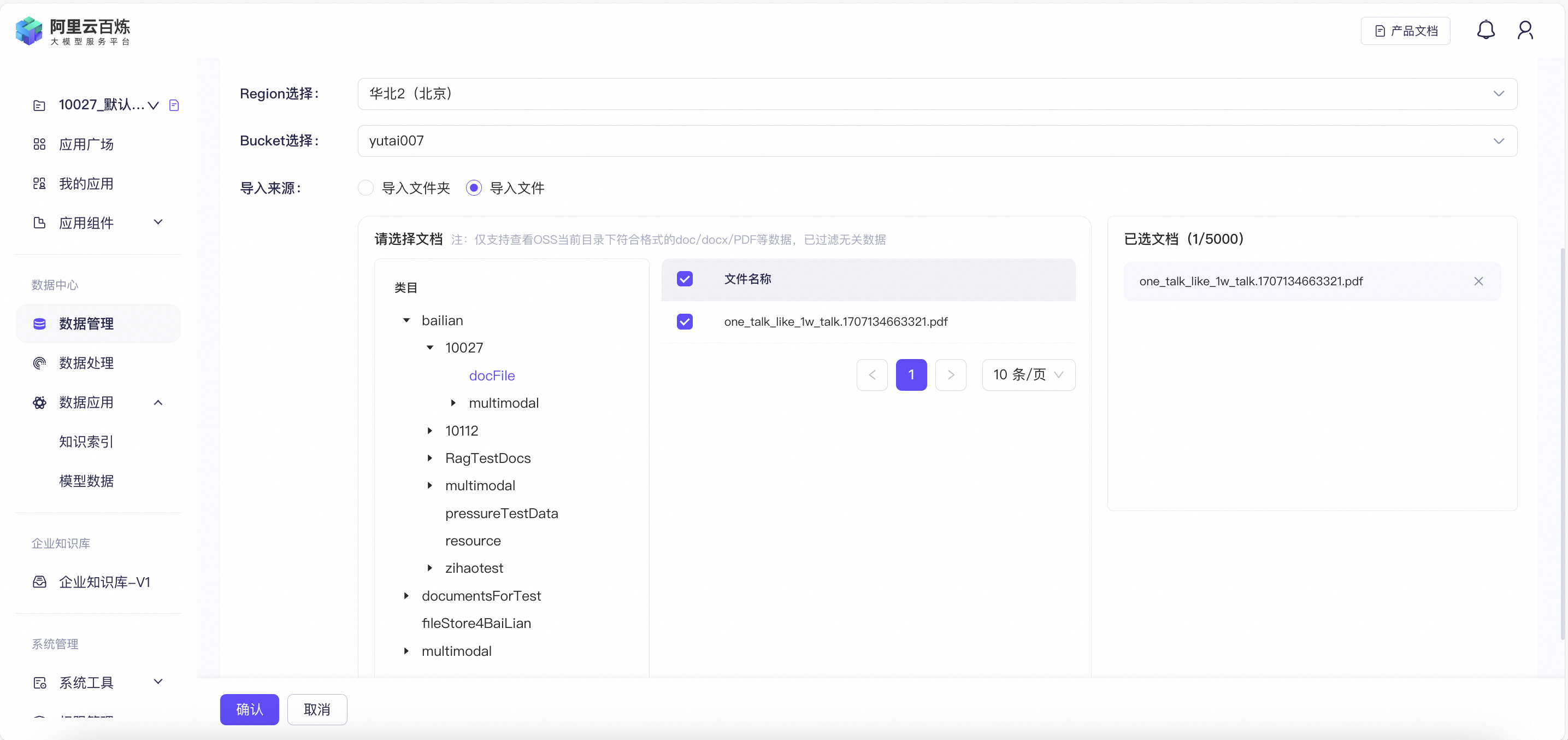Click the 产品文档 button
The width and height of the screenshot is (1568, 740).
pyautogui.click(x=1405, y=31)
